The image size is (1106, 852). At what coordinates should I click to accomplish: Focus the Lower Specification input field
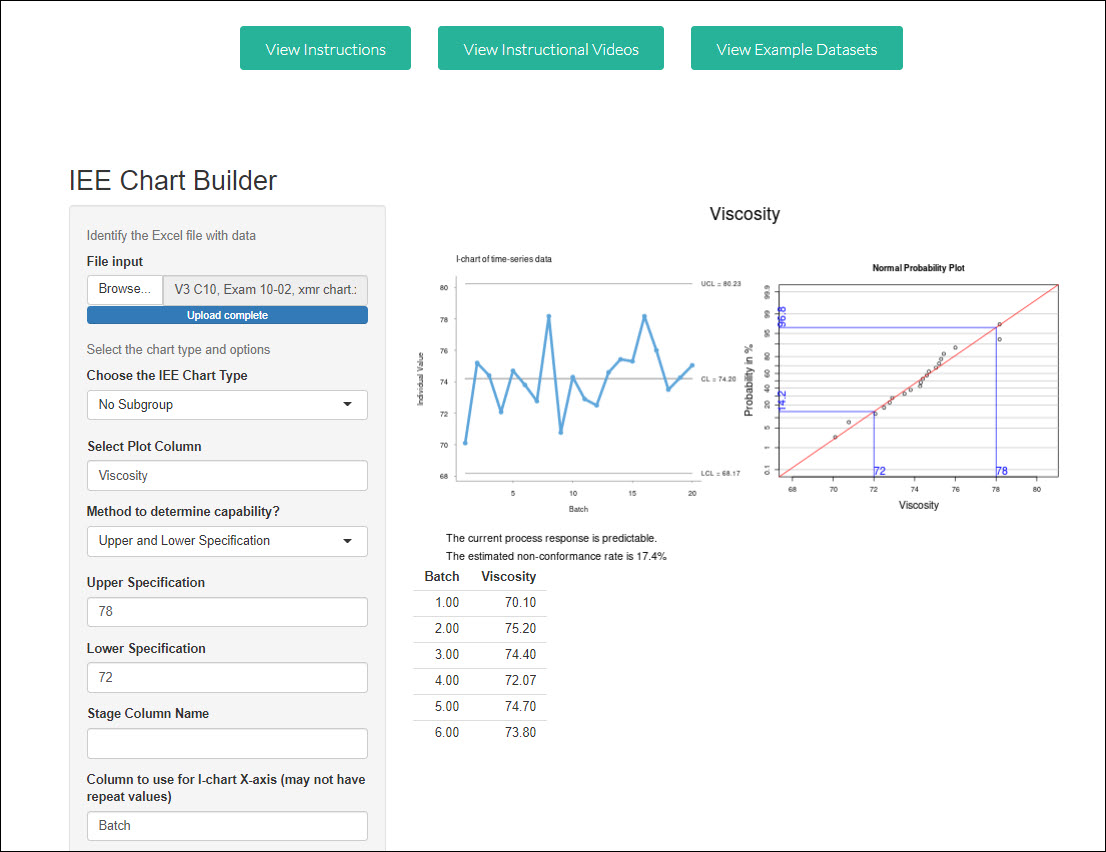[x=226, y=677]
